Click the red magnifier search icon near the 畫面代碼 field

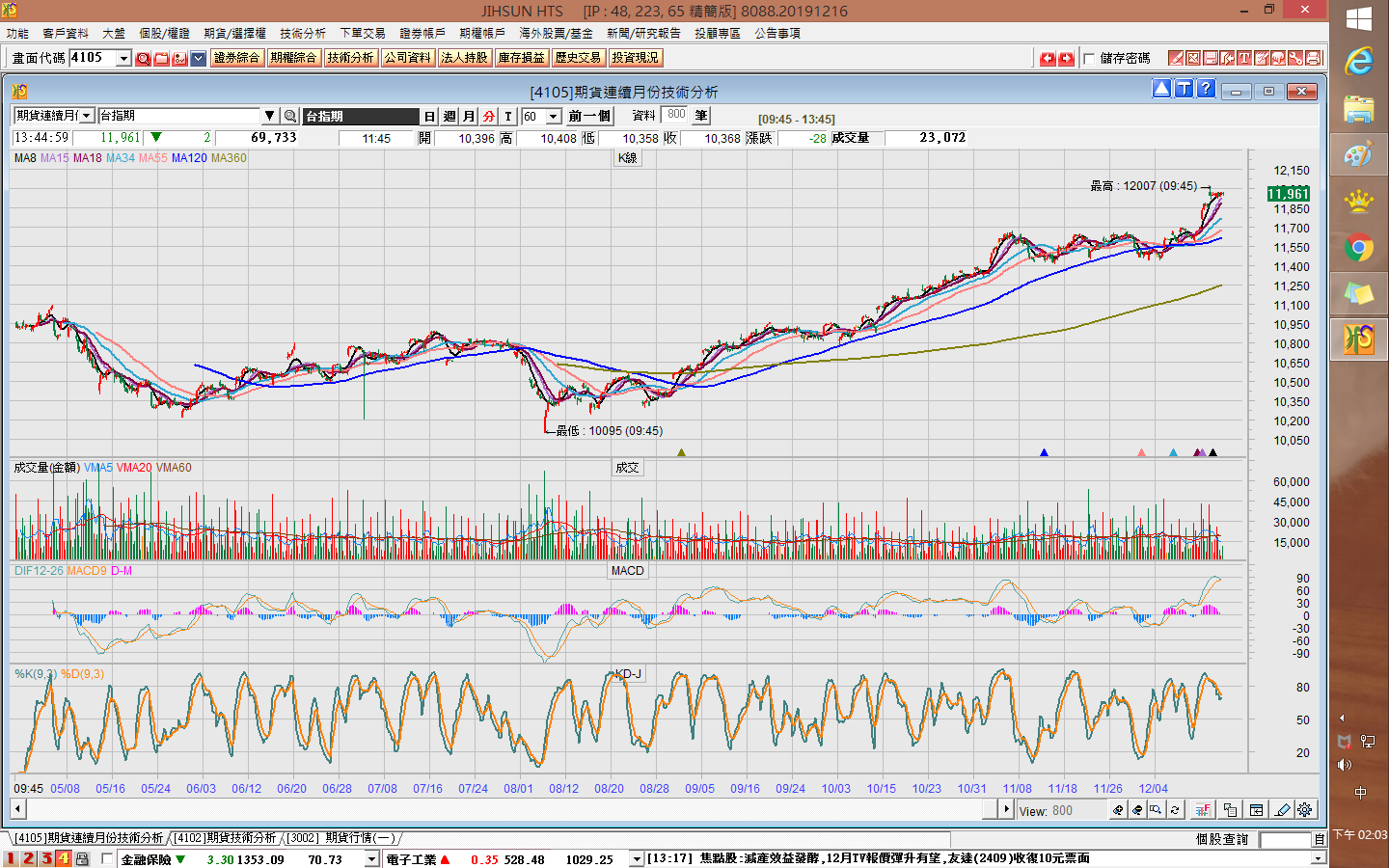(x=144, y=59)
